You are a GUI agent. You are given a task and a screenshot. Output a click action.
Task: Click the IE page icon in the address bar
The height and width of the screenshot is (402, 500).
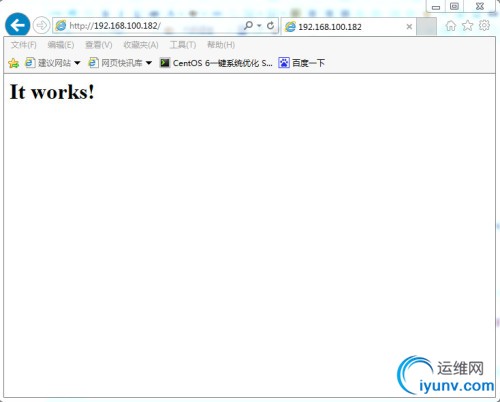(61, 25)
